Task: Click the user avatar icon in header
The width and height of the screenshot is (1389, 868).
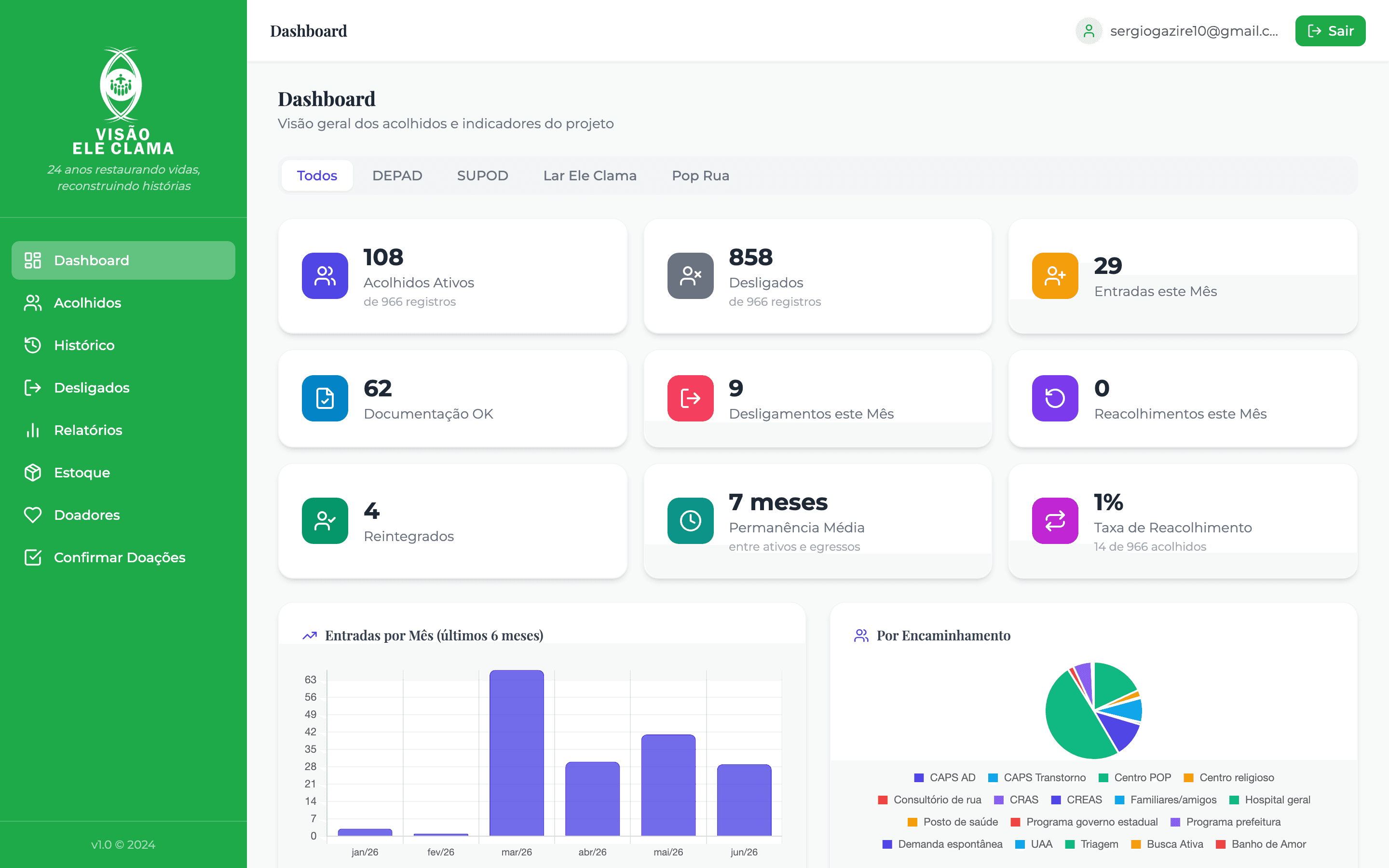Action: coord(1088,31)
